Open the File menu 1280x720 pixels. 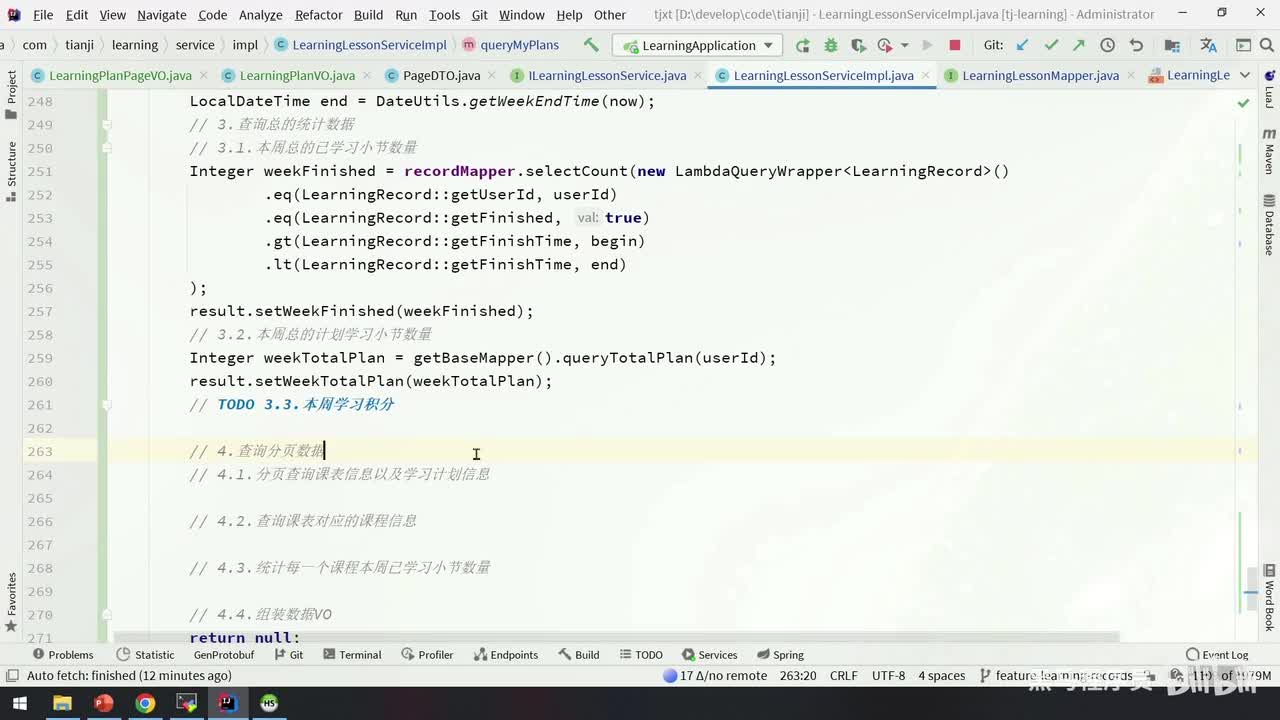[43, 15]
